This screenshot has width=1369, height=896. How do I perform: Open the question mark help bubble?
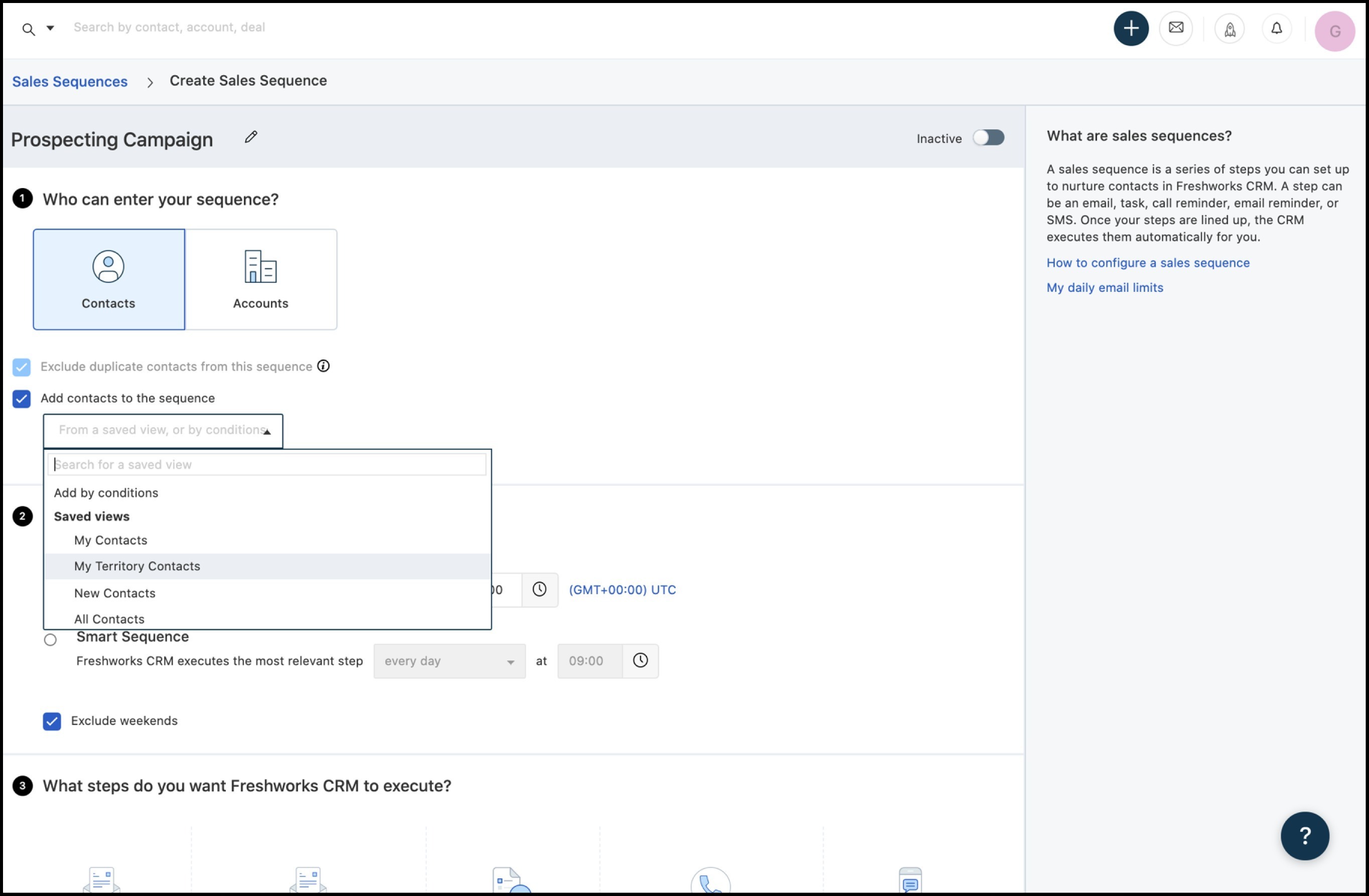(1304, 835)
